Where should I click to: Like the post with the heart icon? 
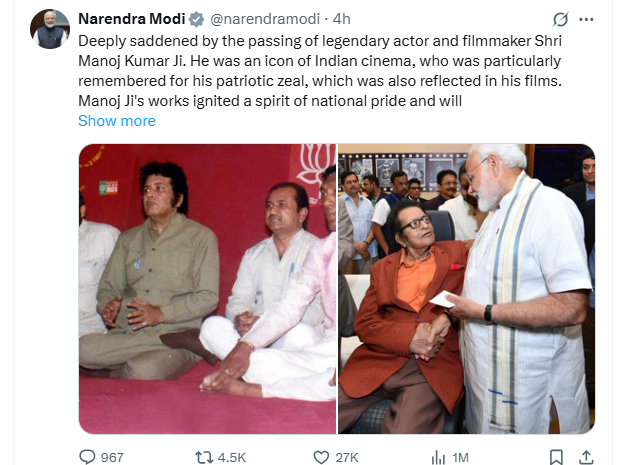pos(321,457)
